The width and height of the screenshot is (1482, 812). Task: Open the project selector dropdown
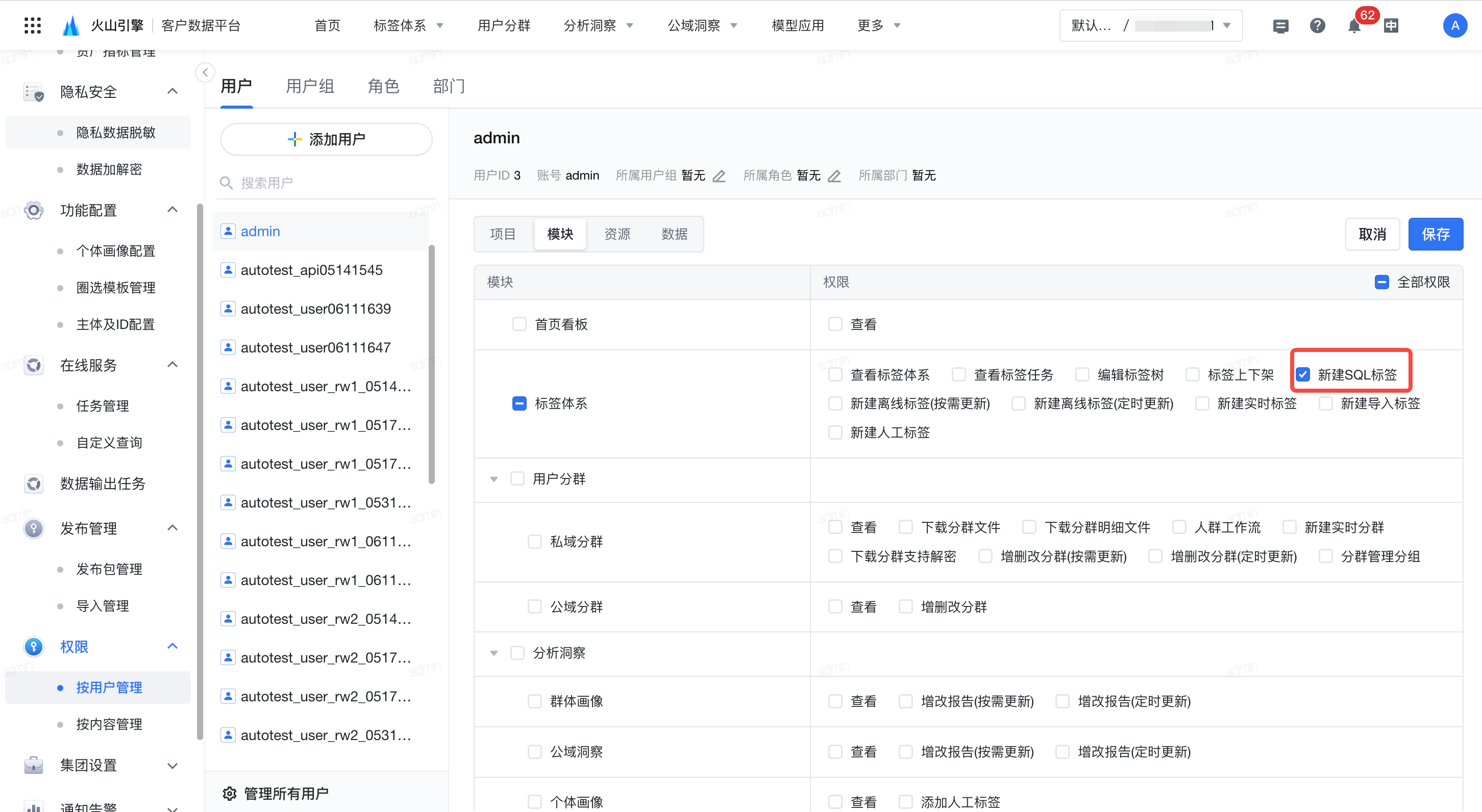point(1151,26)
